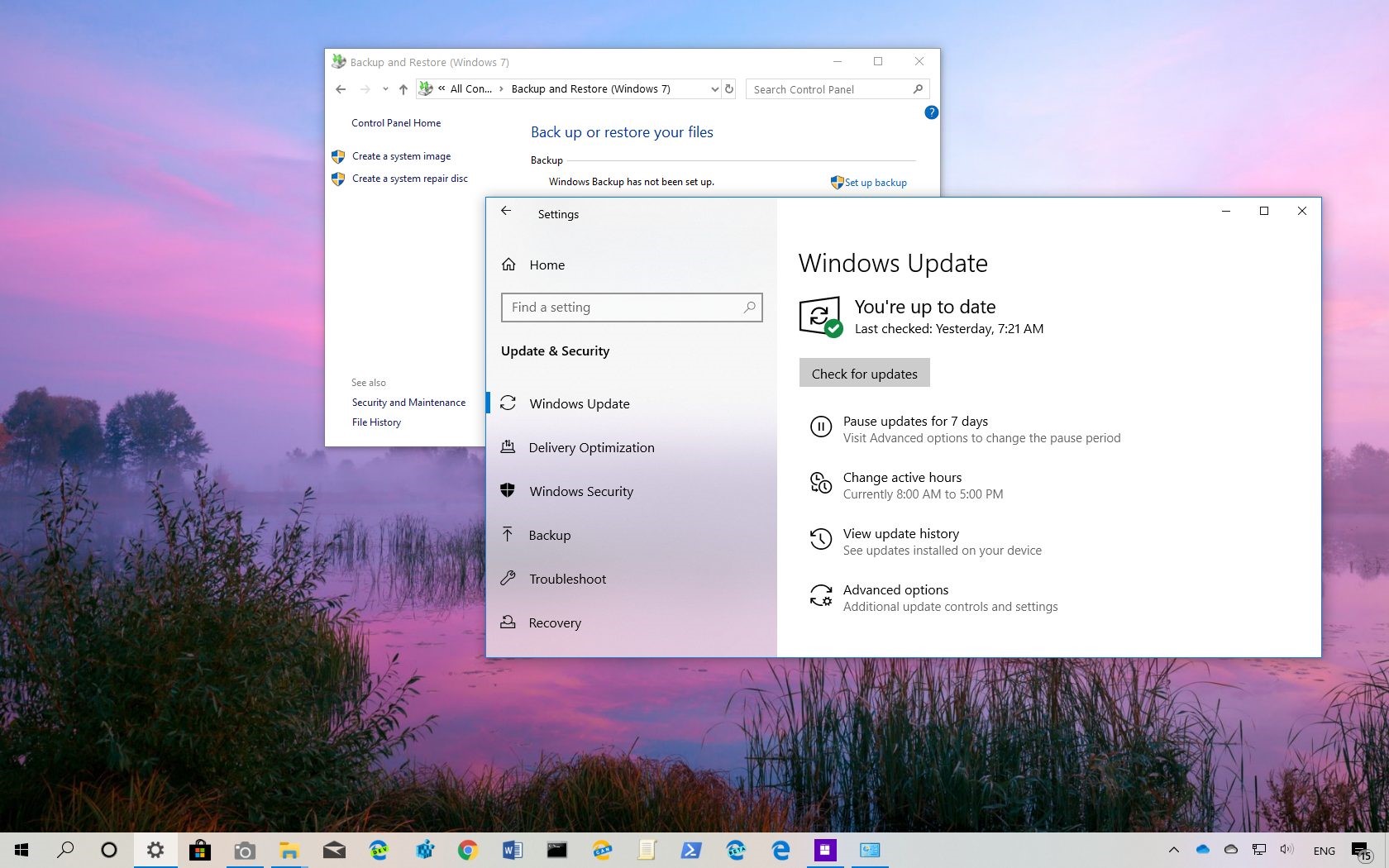Image resolution: width=1389 pixels, height=868 pixels.
Task: Click the pause icon beside Pause updates
Action: coord(820,427)
